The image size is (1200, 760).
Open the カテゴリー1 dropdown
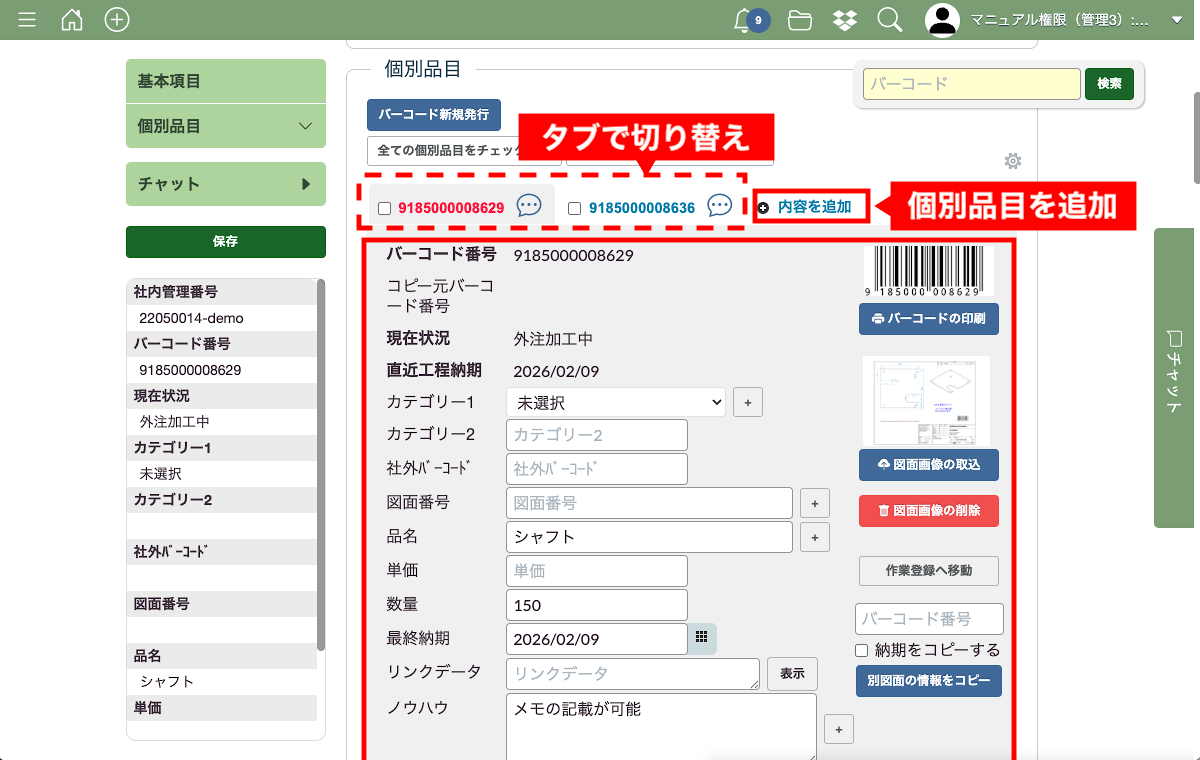(616, 402)
